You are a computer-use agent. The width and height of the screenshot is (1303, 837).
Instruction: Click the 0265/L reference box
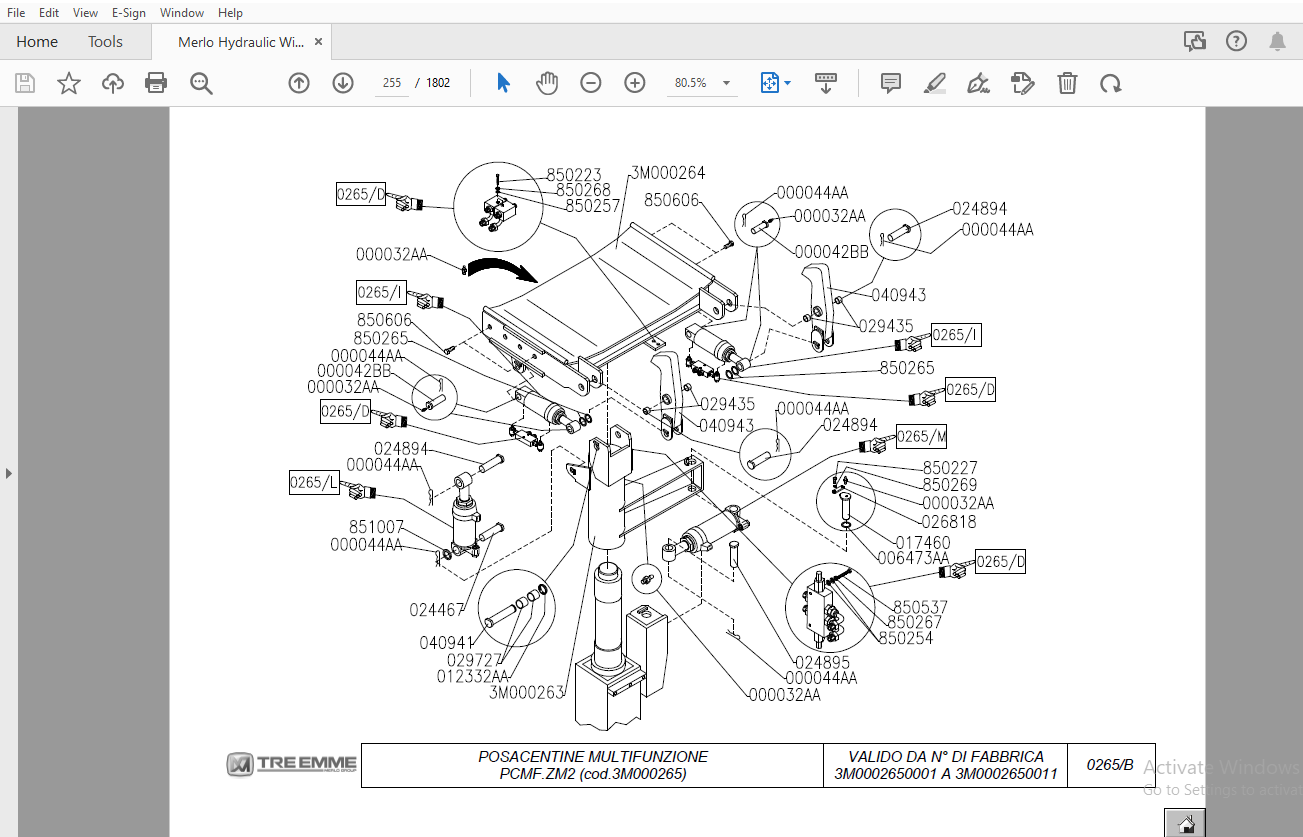(314, 483)
